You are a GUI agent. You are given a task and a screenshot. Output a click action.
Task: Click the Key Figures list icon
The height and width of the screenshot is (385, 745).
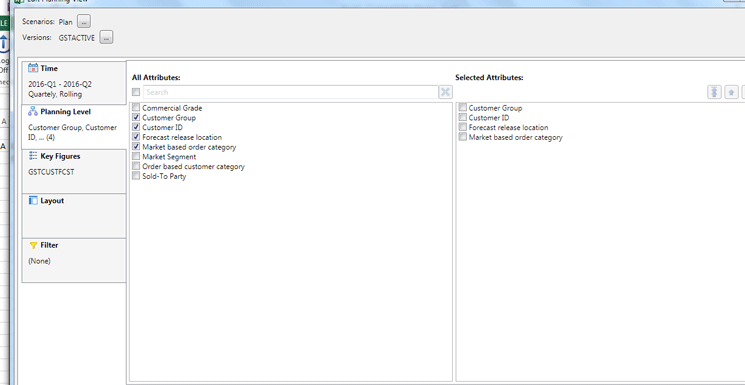33,156
